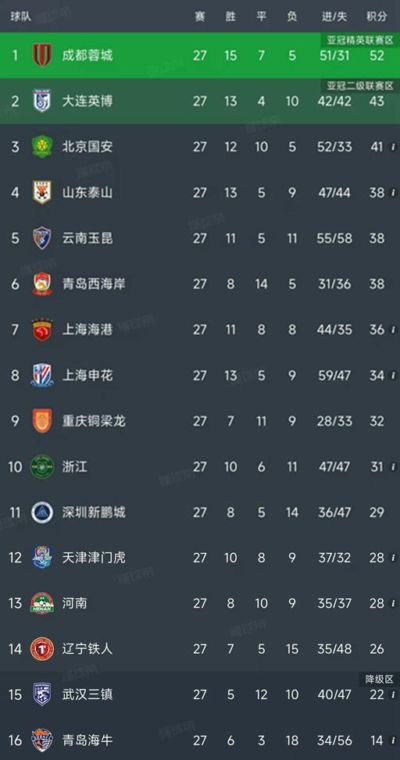Click the Shanghai Port (上海海港) red badge
400x760 pixels.
point(42,330)
